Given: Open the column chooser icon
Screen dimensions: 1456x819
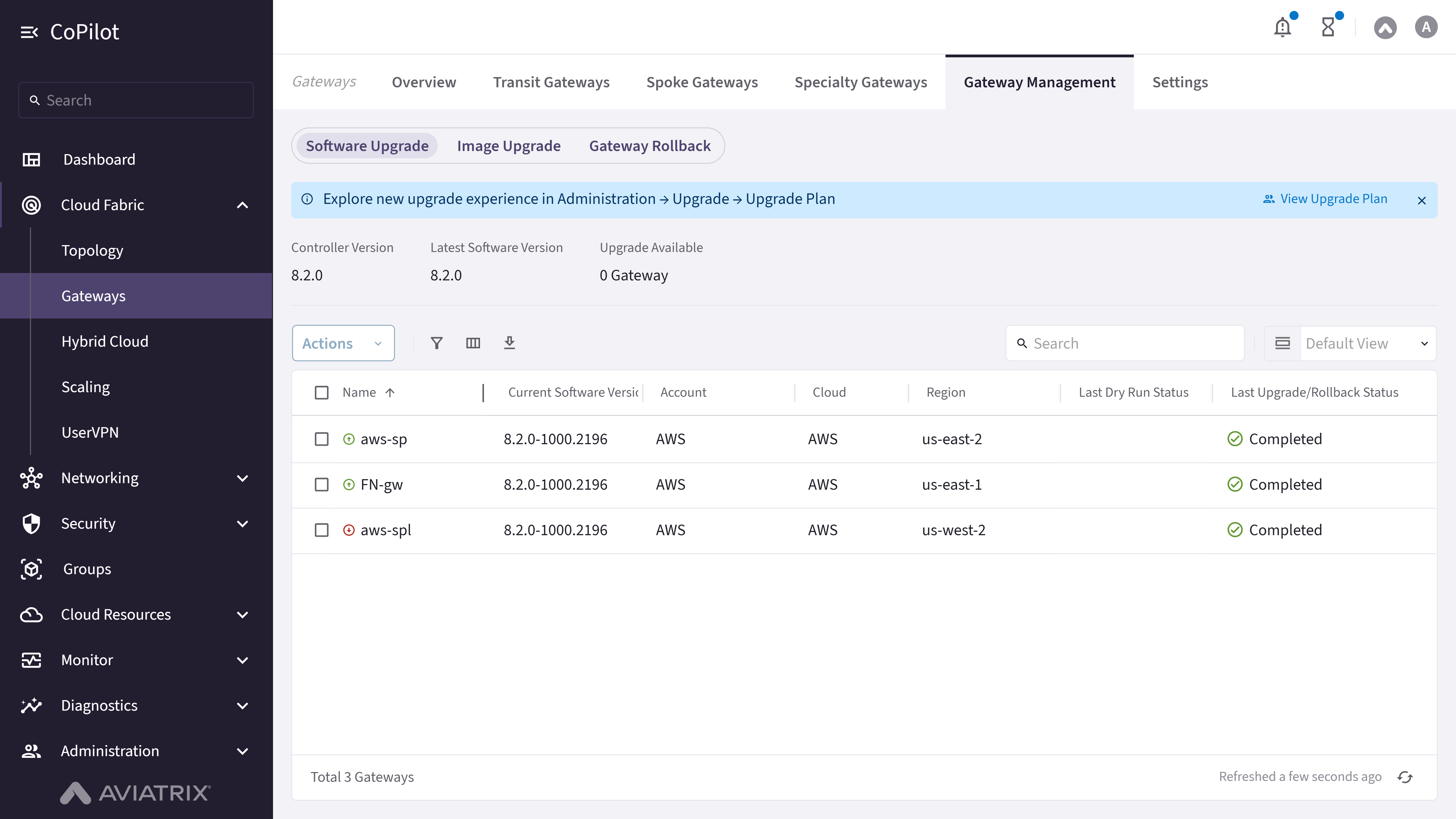Looking at the screenshot, I should click(473, 343).
